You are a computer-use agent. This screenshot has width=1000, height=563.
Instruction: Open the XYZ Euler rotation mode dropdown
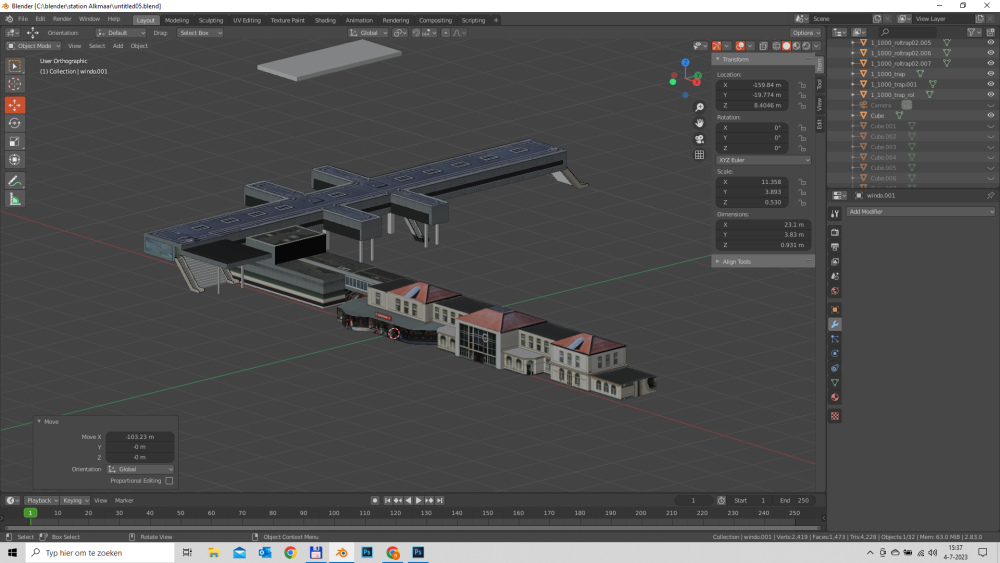pos(763,160)
